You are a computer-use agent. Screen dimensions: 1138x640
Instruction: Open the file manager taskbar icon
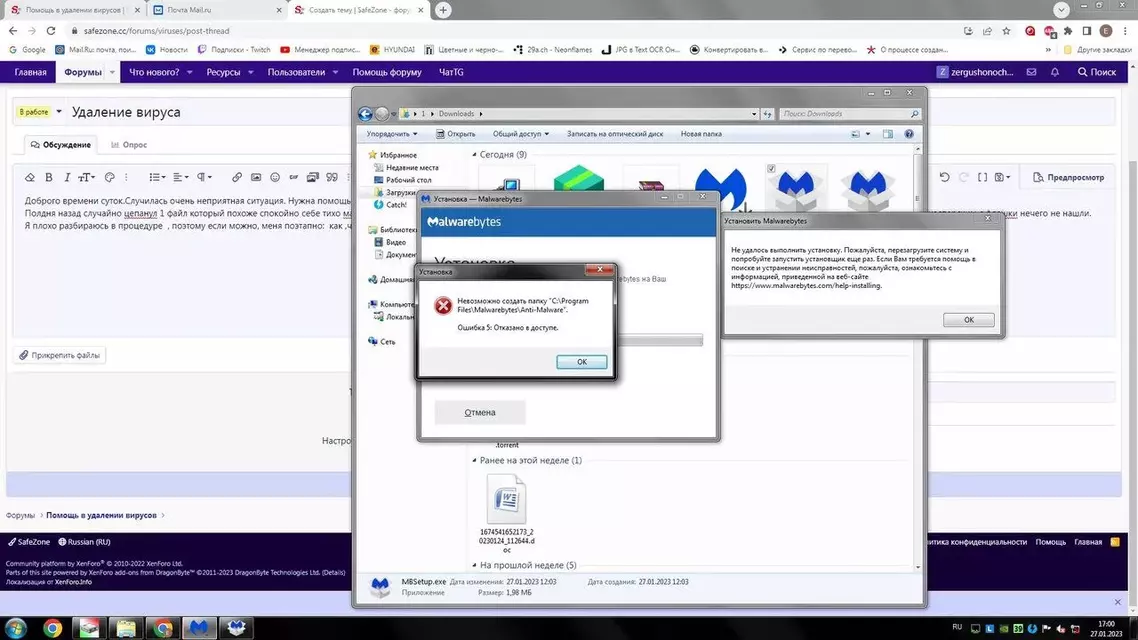126,628
